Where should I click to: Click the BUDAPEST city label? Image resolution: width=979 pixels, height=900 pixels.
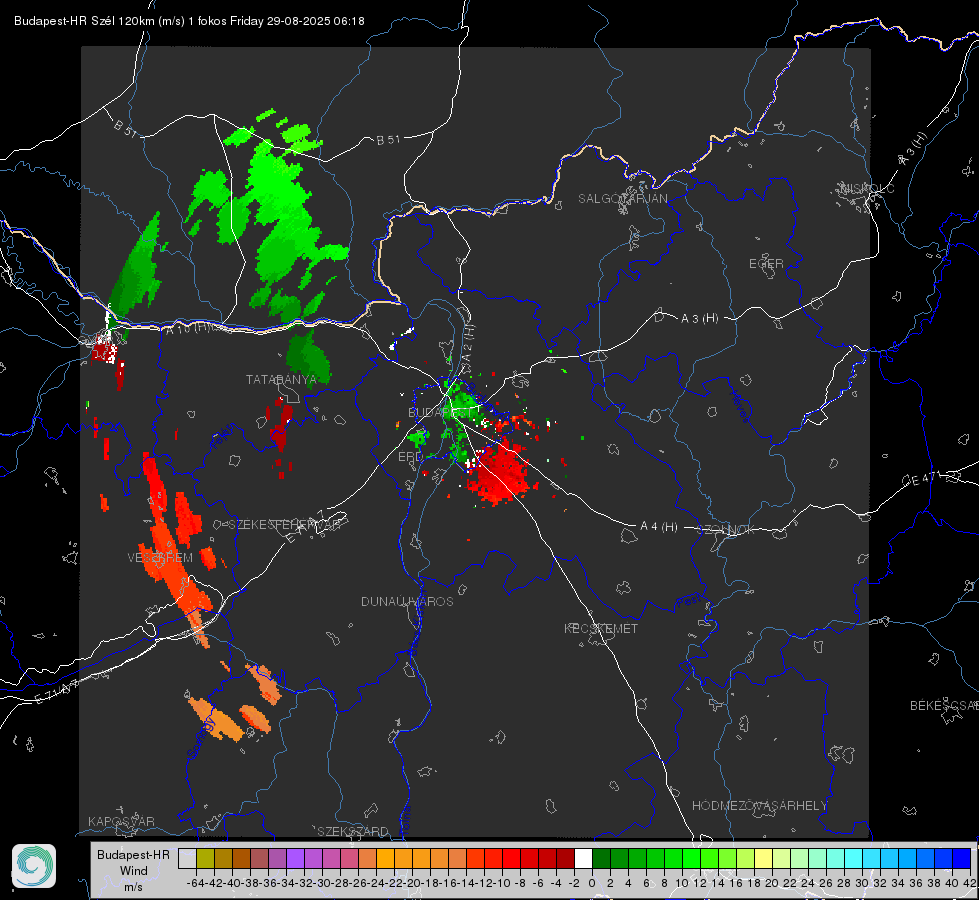(x=441, y=413)
